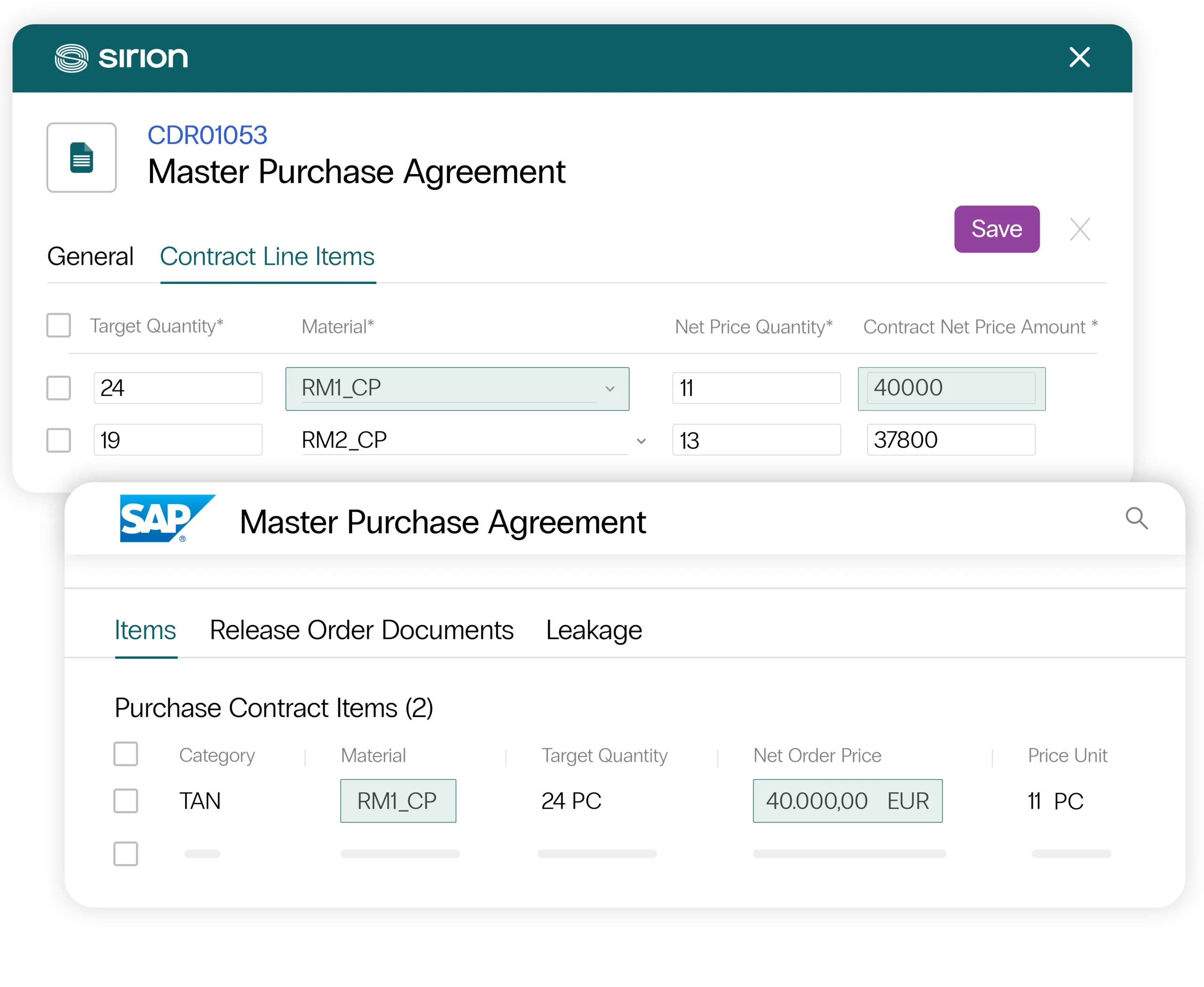Open the RM1_CP material dropdown
1204x987 pixels.
[x=610, y=389]
